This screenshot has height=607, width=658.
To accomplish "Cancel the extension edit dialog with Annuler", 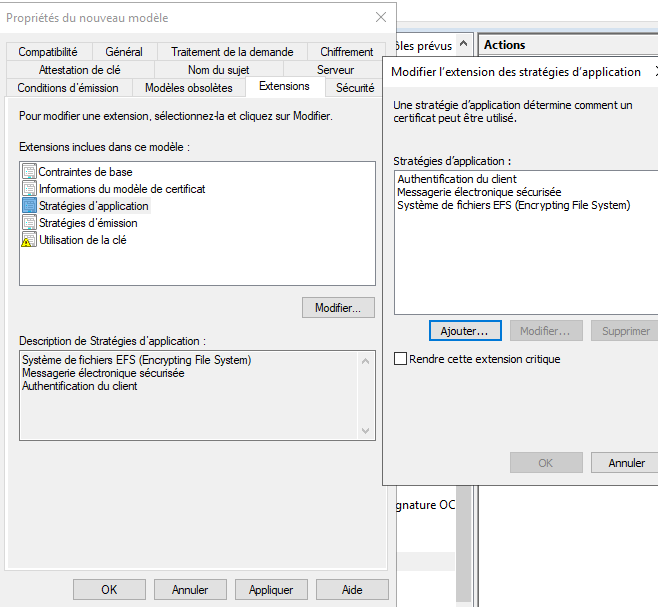I will (x=626, y=463).
